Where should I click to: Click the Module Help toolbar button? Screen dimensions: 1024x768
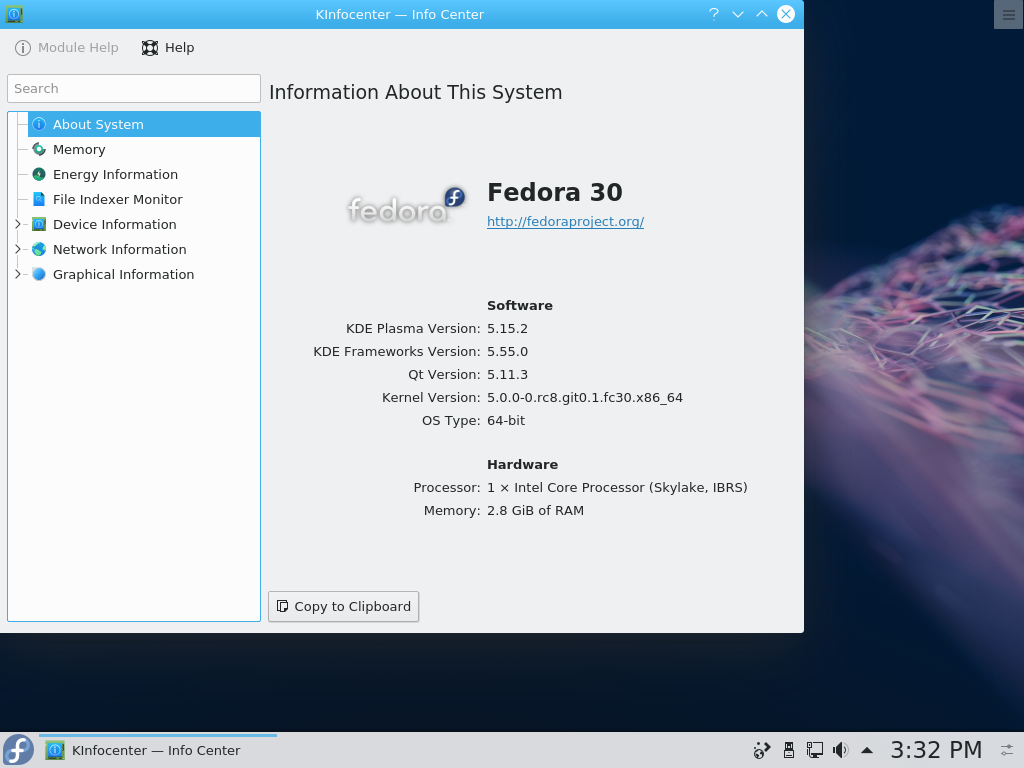[x=67, y=48]
